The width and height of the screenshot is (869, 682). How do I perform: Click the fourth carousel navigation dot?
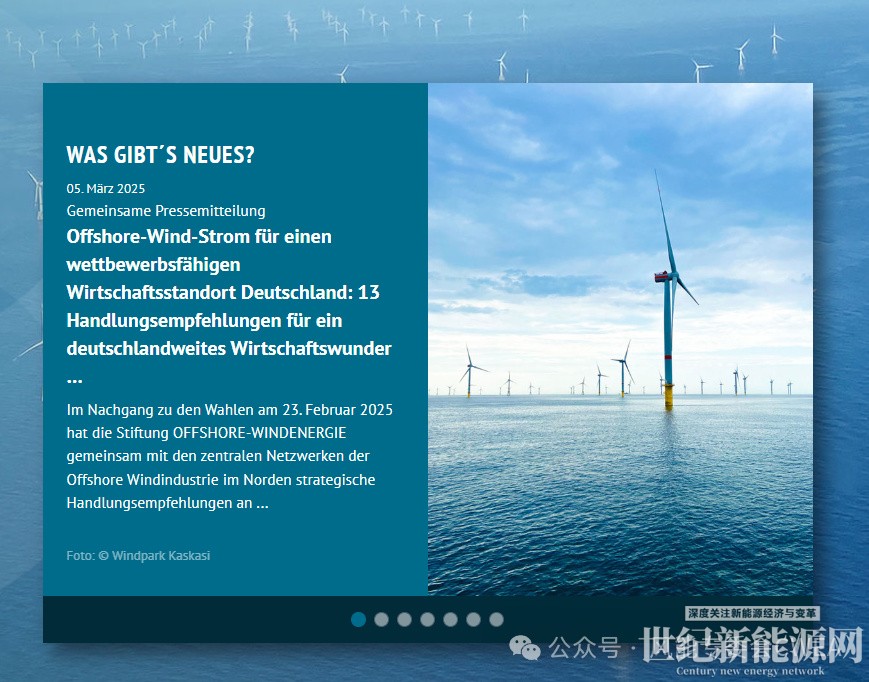[427, 620]
